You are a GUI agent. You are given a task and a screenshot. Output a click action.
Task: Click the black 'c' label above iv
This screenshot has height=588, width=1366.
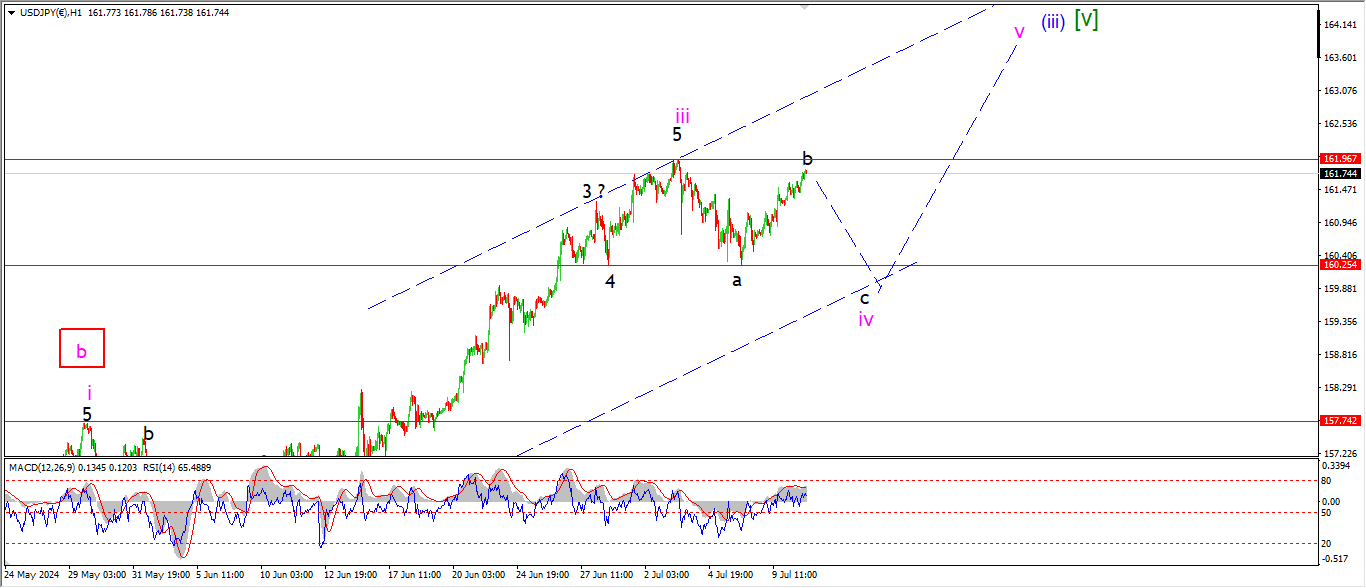865,298
